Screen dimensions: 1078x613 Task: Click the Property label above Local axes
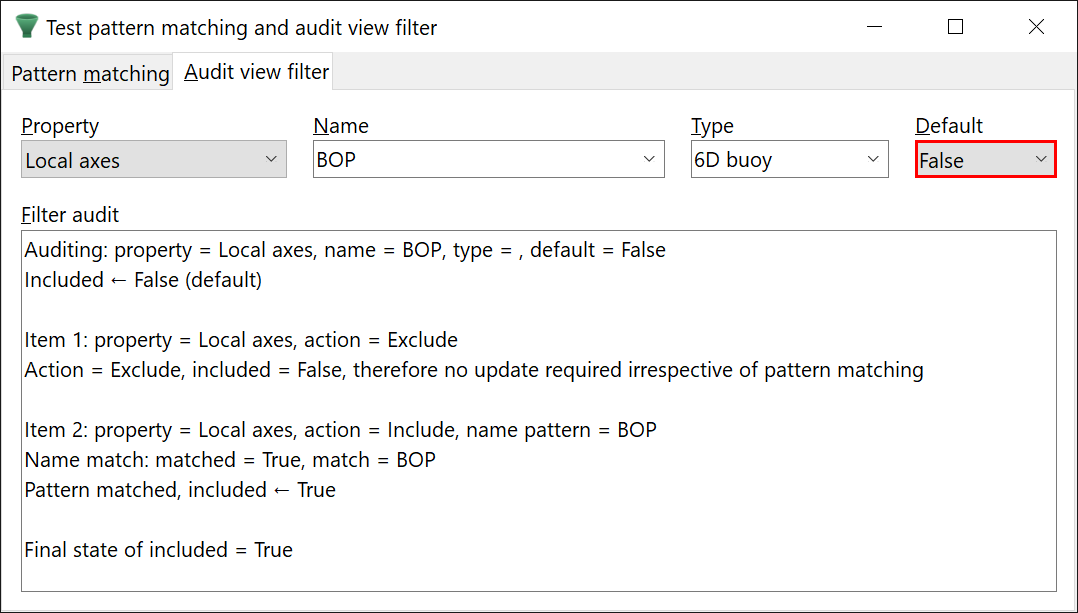[60, 126]
